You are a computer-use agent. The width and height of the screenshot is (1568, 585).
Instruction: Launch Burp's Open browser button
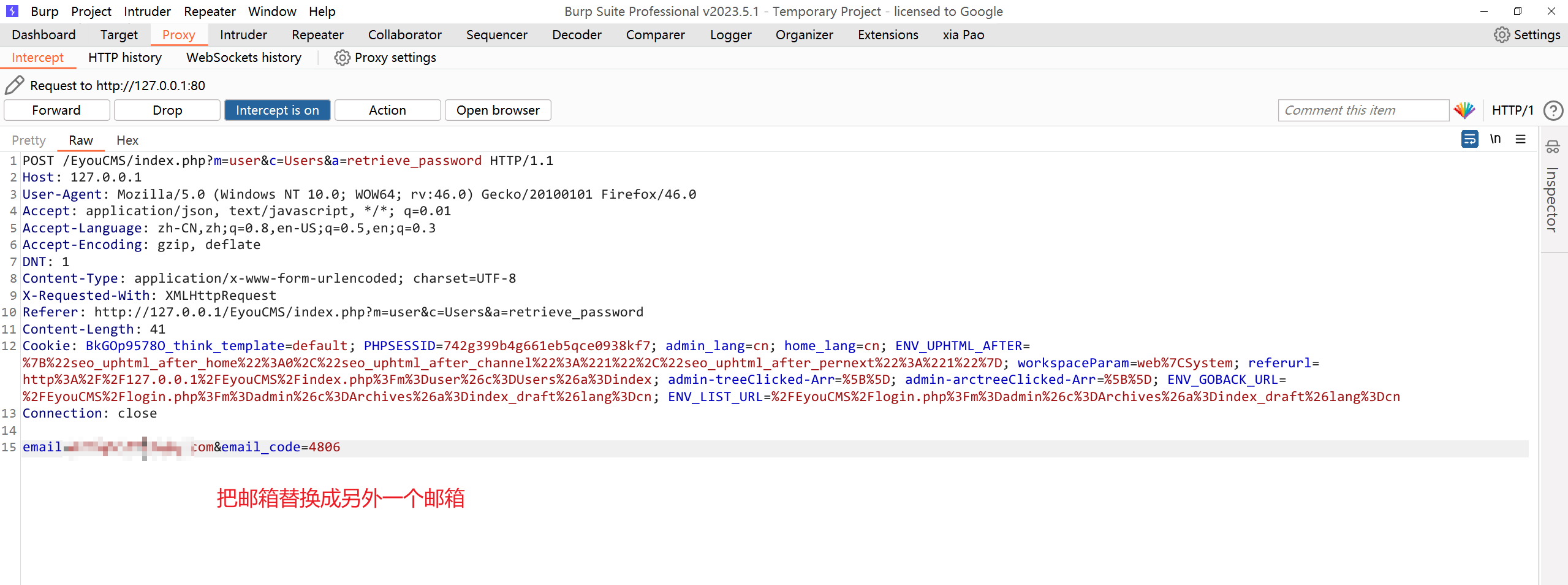(498, 110)
